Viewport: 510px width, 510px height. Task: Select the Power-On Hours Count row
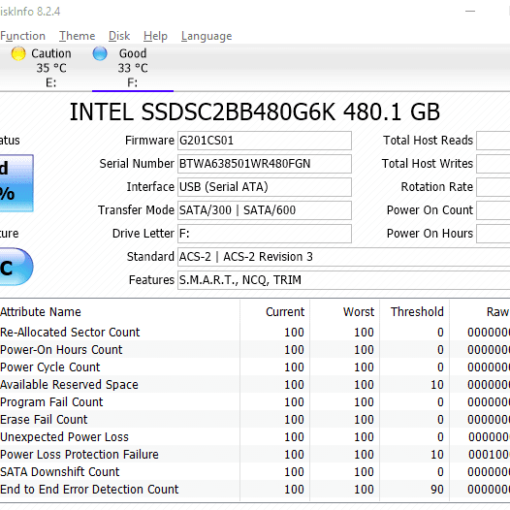[255, 350]
